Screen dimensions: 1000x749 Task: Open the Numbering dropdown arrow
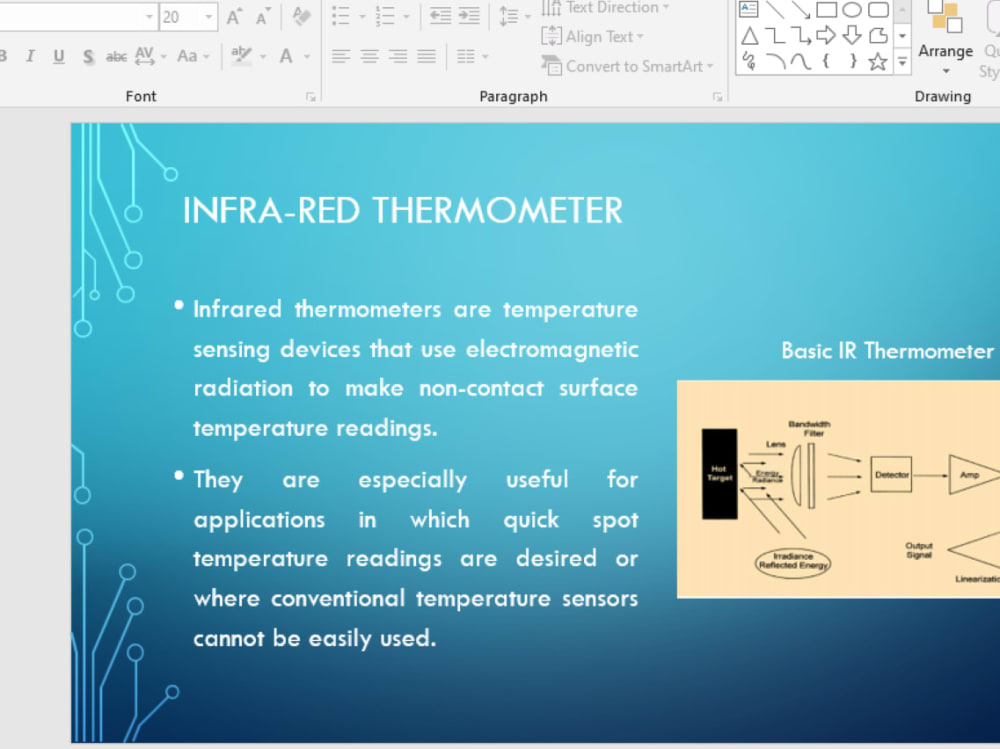(x=406, y=17)
